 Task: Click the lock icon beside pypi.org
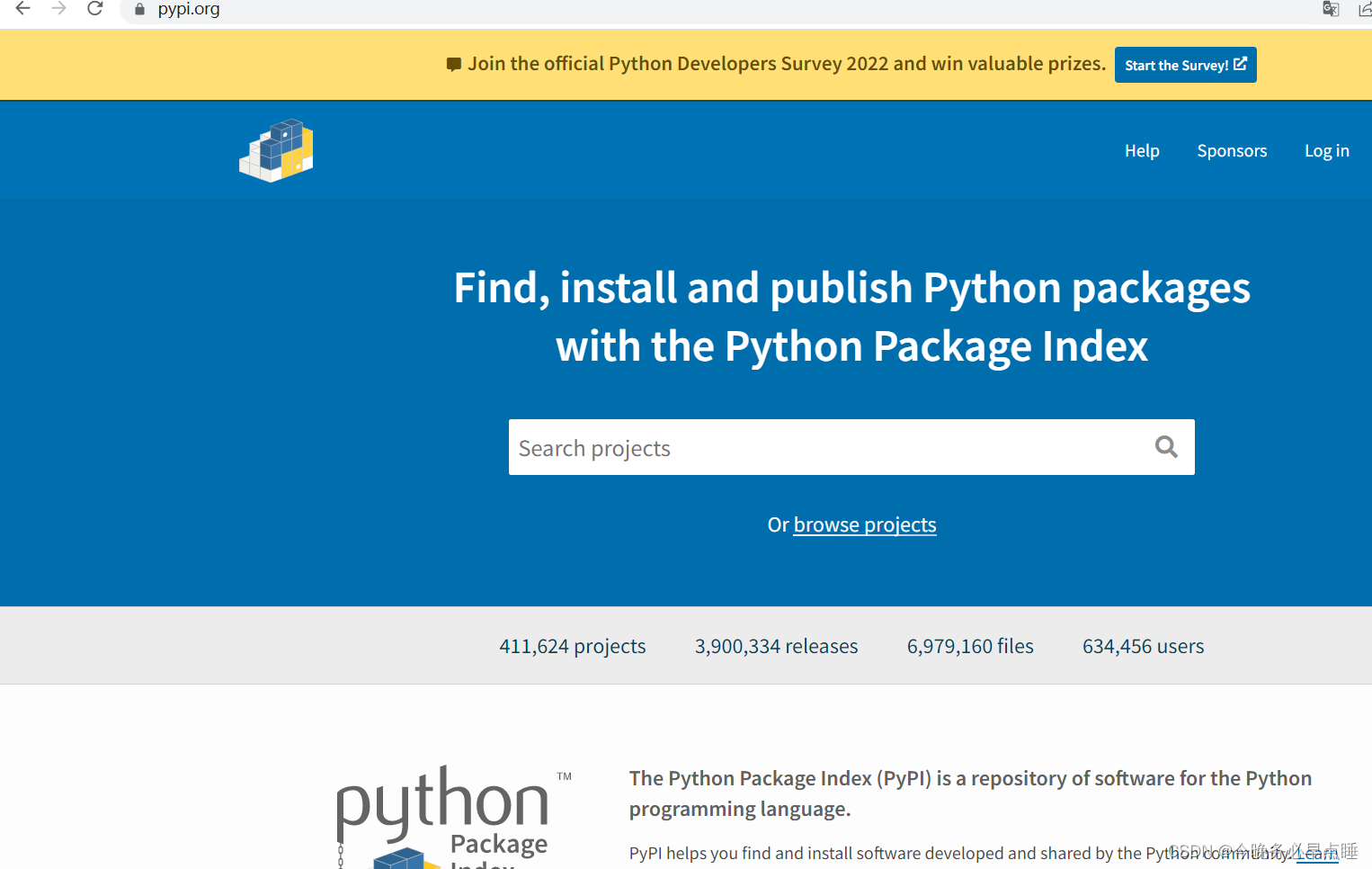(139, 9)
